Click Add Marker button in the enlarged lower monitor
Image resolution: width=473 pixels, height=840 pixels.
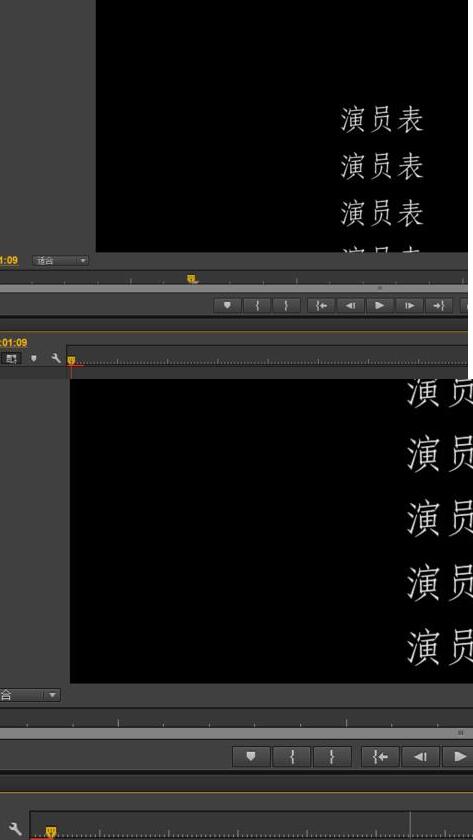click(x=251, y=756)
